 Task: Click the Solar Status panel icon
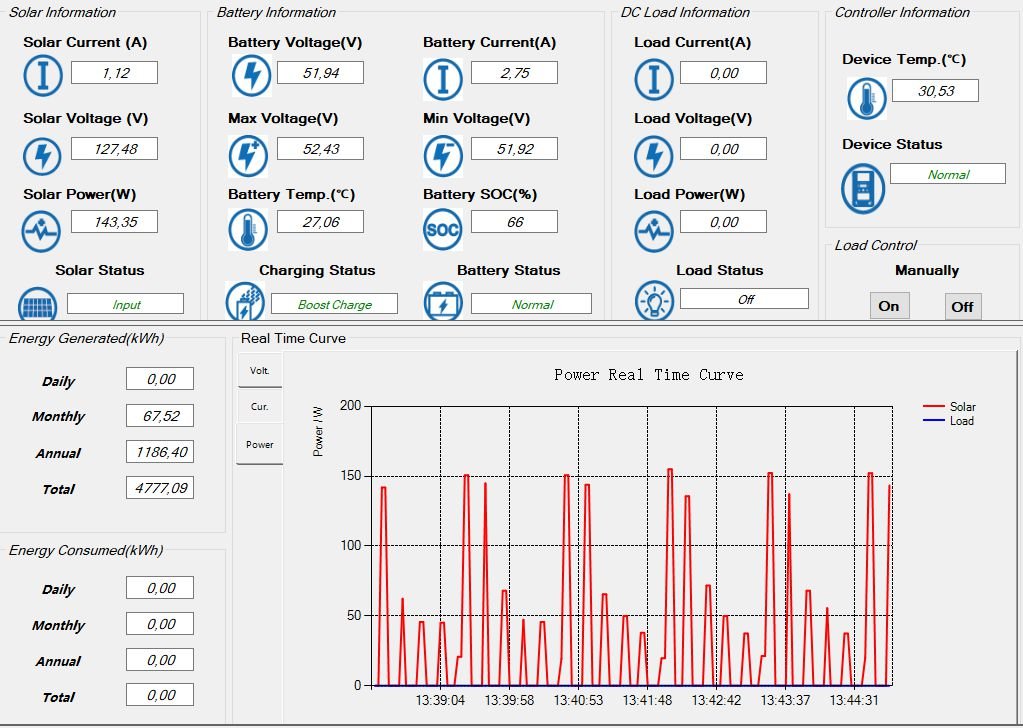[37, 303]
